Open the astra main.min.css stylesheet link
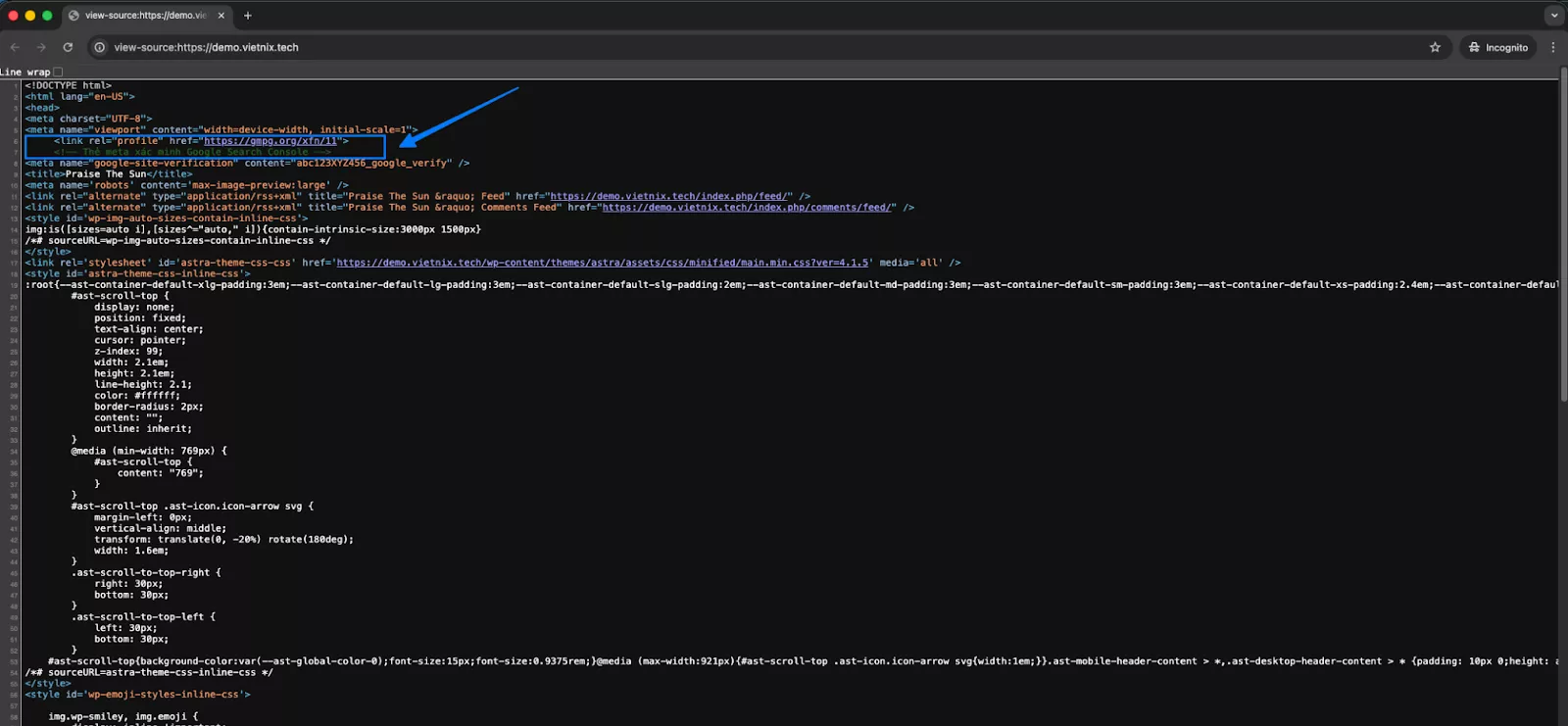This screenshot has height=726, width=1568. (603, 263)
